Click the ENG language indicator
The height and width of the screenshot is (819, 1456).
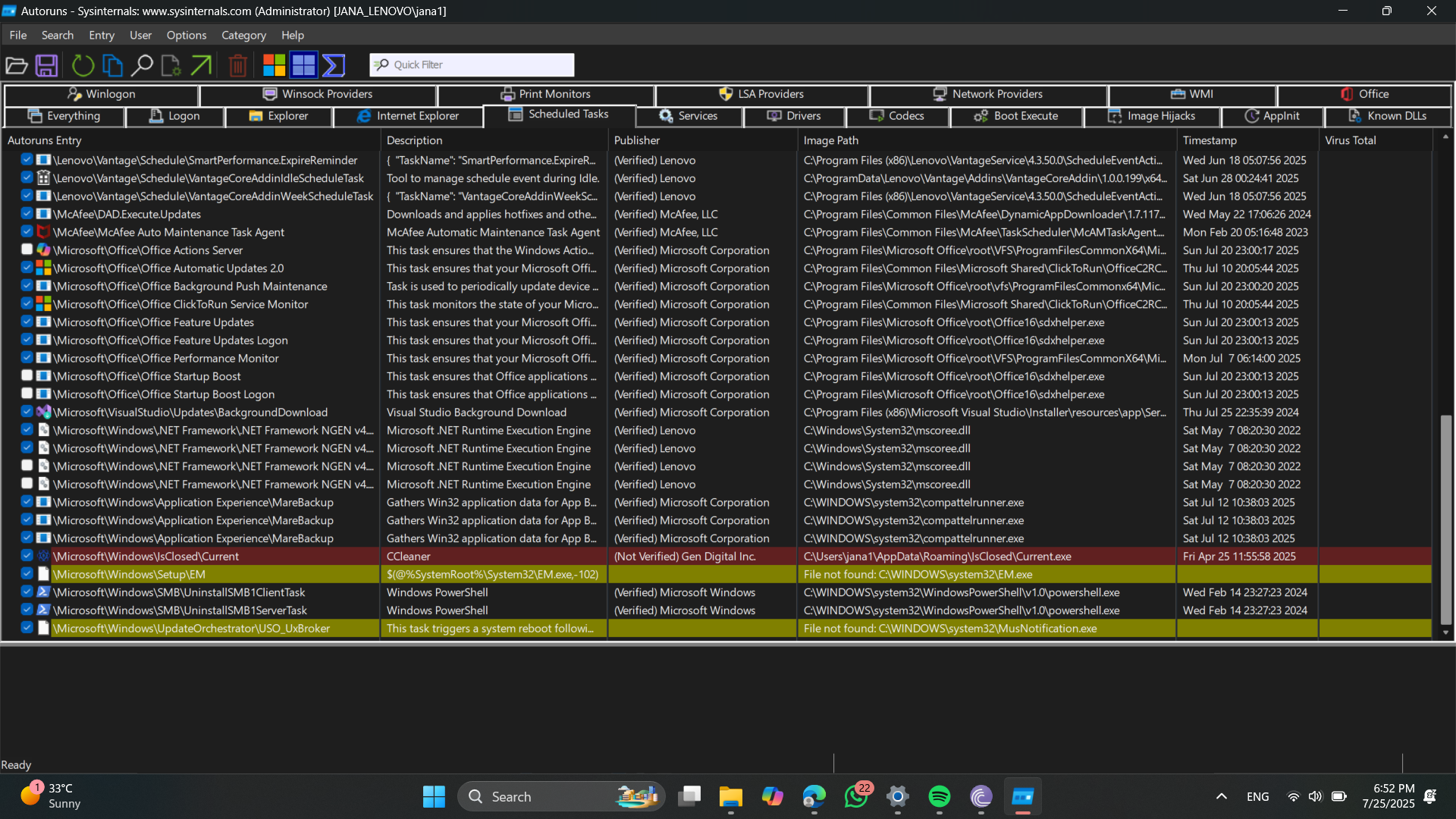pos(1257,796)
